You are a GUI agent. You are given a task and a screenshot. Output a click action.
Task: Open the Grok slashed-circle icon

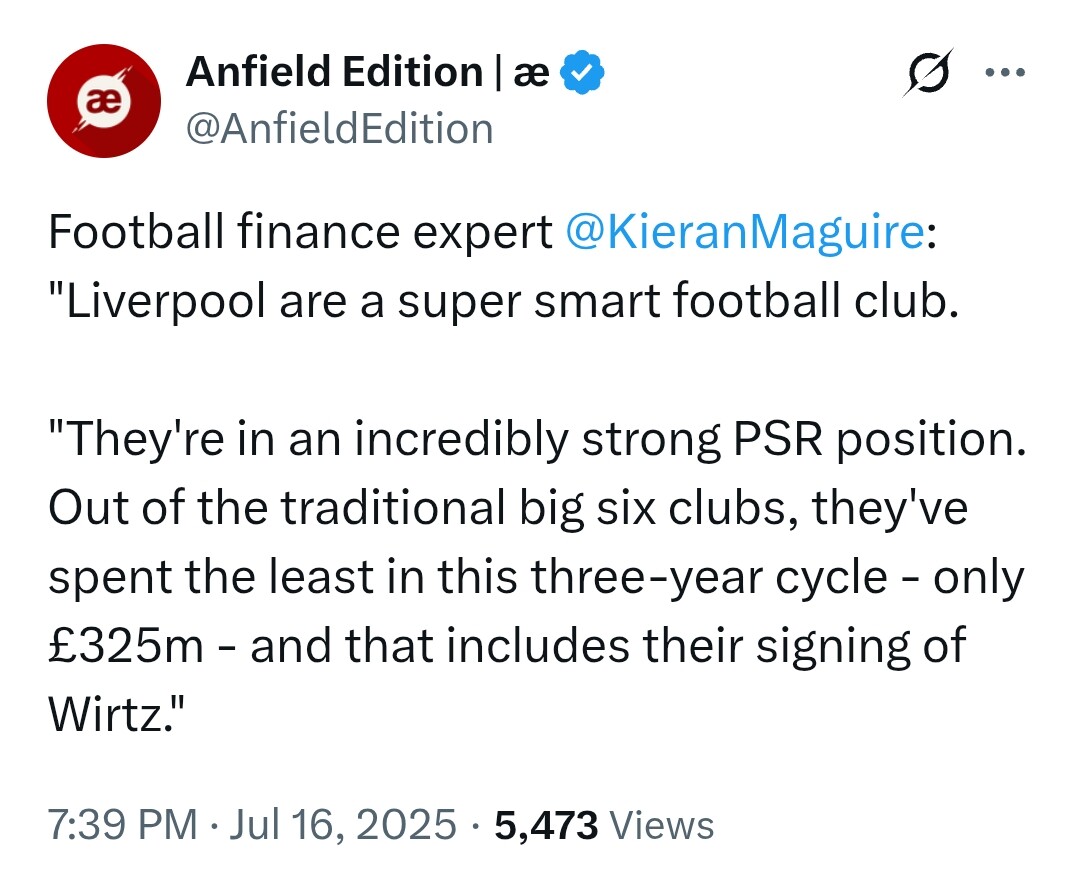(927, 72)
